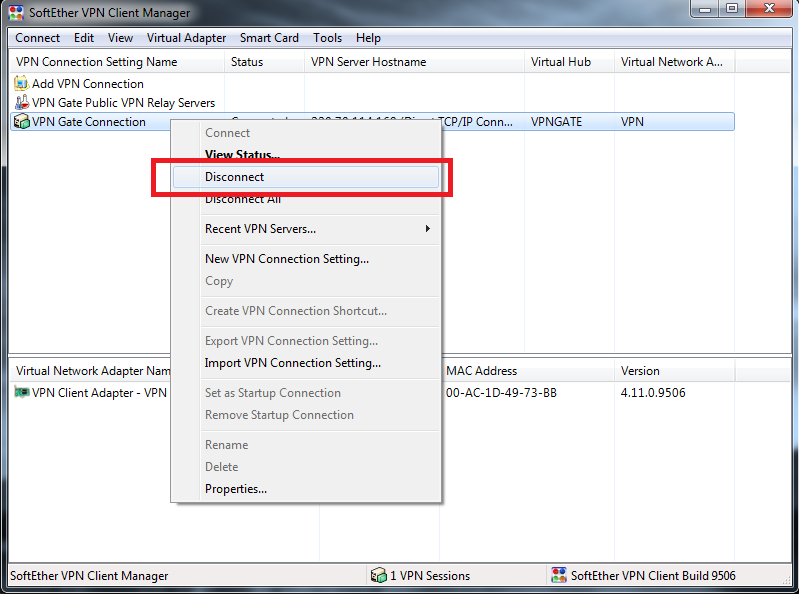Open the Tools menu
799x594 pixels.
click(x=327, y=38)
